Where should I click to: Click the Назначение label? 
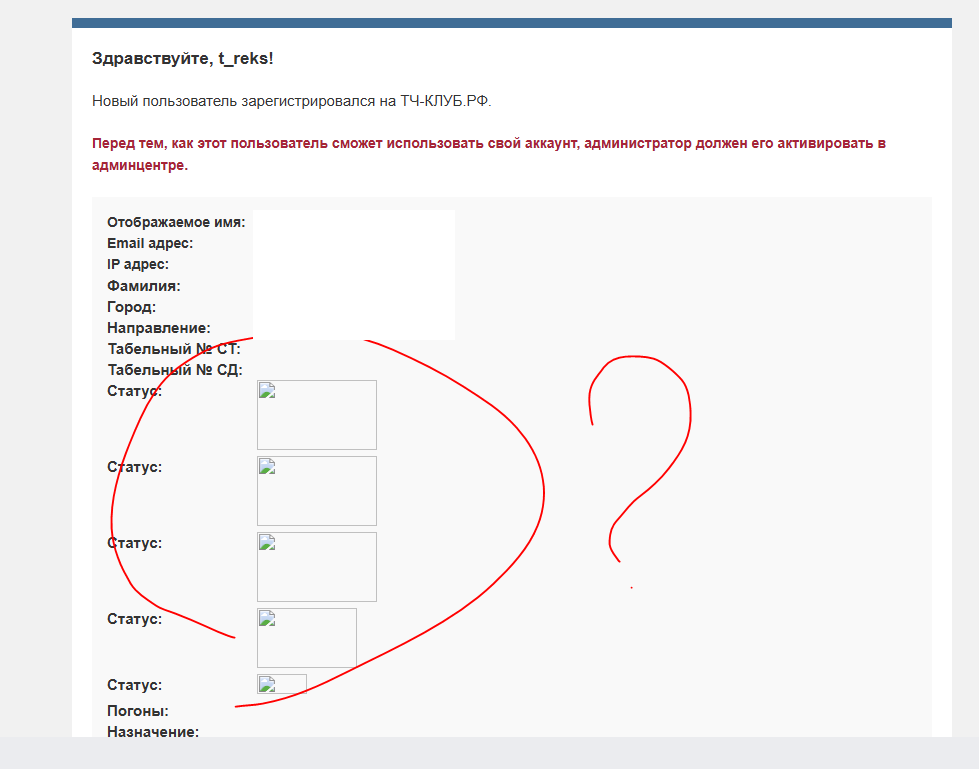(153, 732)
